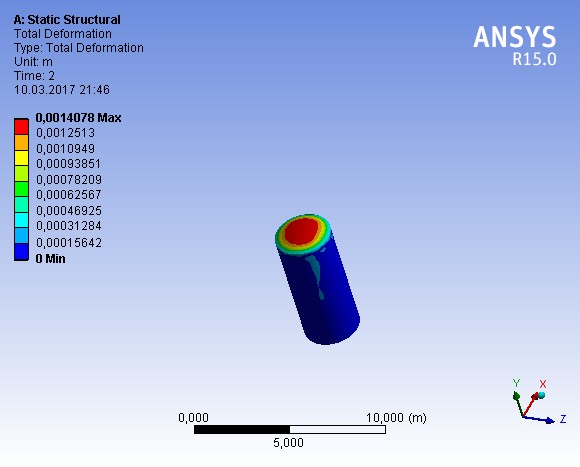Click the bright green legend band
The width and height of the screenshot is (580, 467).
(x=21, y=189)
